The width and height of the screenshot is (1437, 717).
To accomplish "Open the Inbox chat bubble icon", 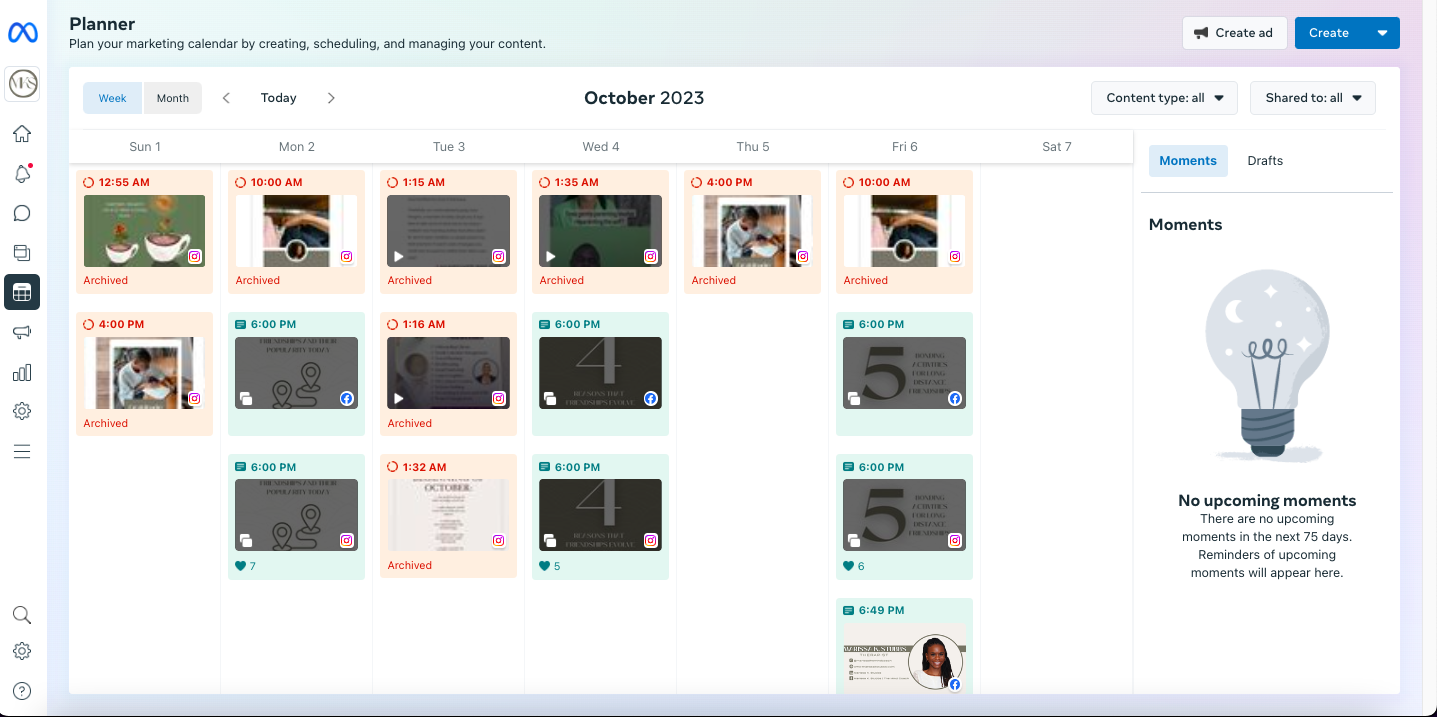I will [x=22, y=213].
